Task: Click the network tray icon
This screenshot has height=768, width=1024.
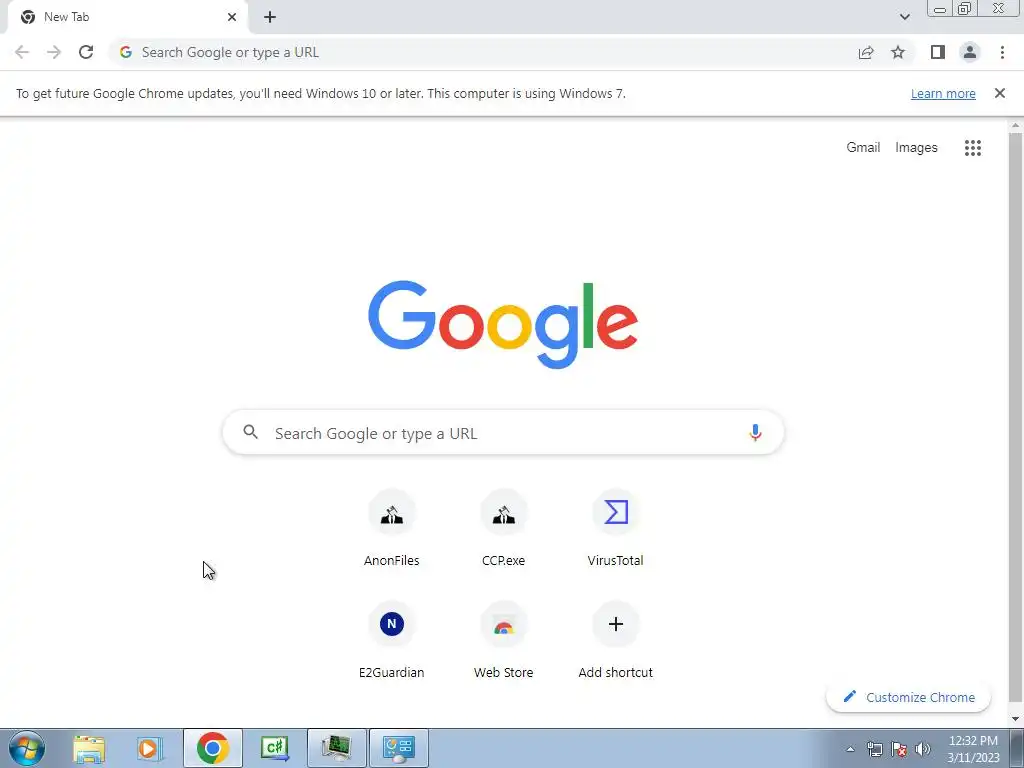Action: pos(874,749)
